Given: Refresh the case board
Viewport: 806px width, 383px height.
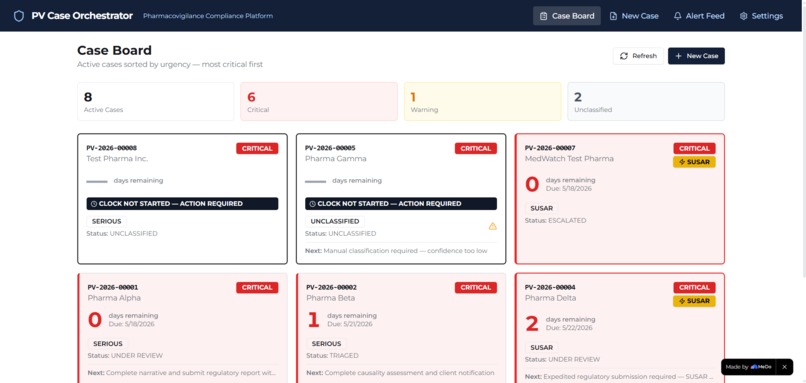Looking at the screenshot, I should click(x=638, y=56).
